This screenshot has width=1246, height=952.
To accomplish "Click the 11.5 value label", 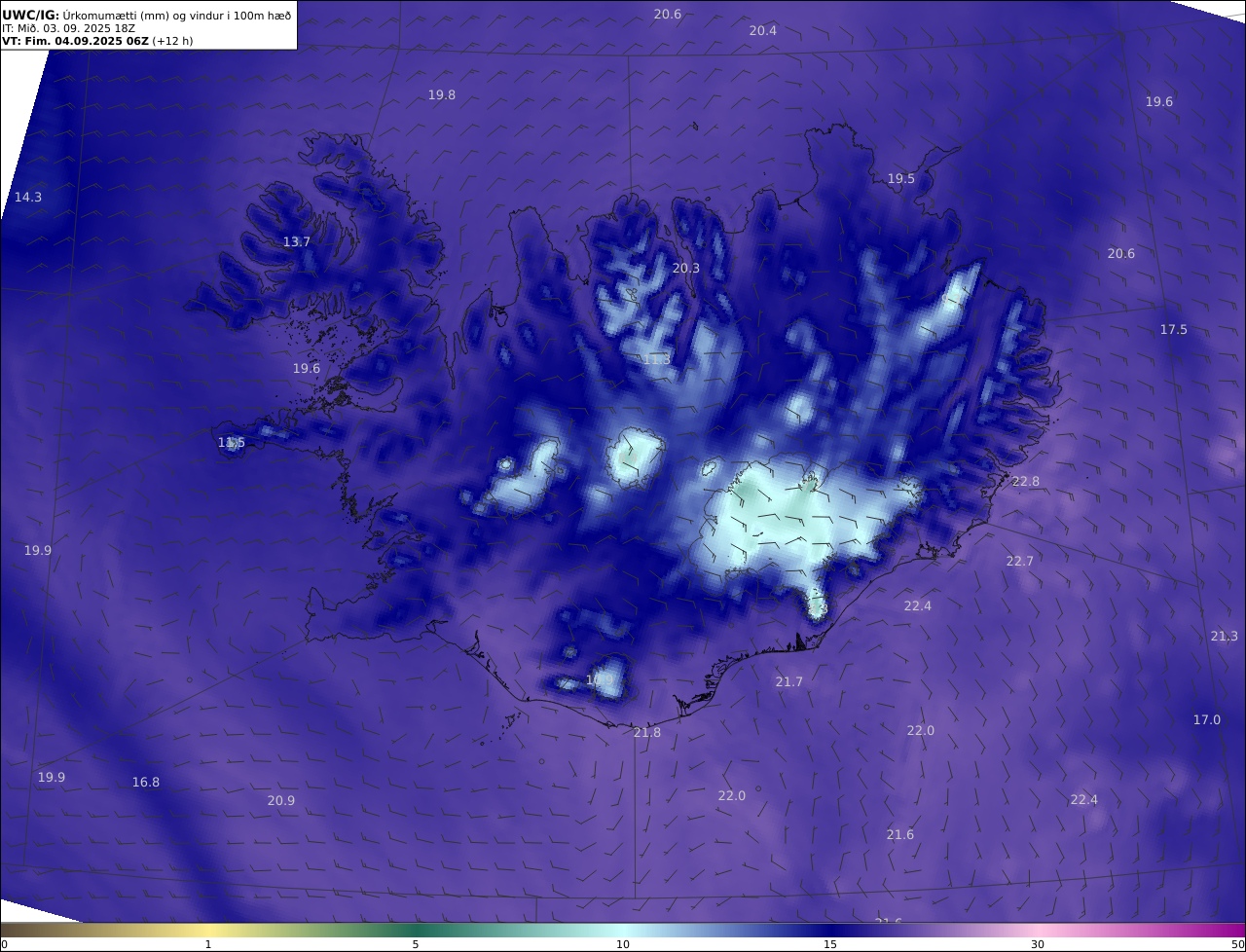I will 232,443.
